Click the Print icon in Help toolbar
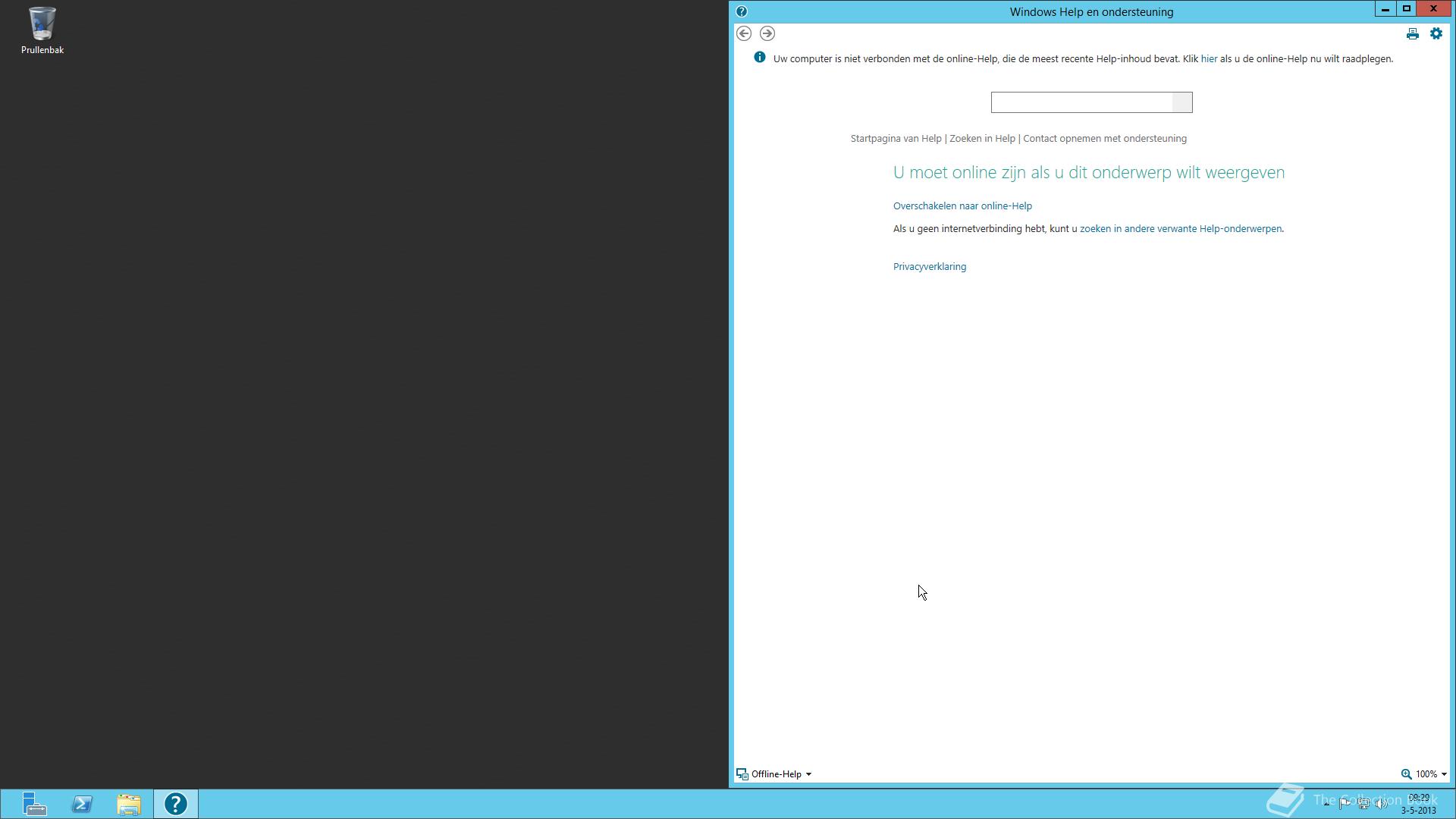The height and width of the screenshot is (819, 1456). 1412,33
